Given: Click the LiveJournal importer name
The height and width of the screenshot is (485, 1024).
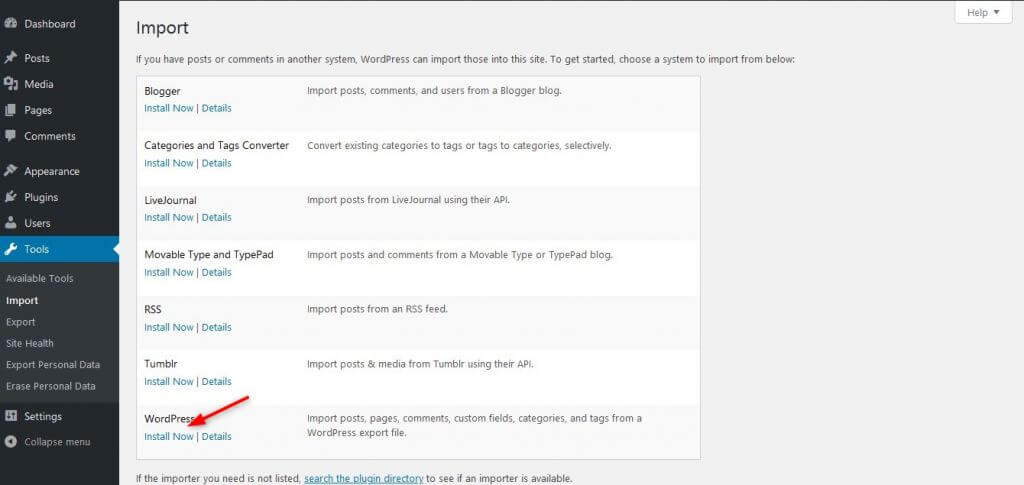Looking at the screenshot, I should tap(170, 200).
